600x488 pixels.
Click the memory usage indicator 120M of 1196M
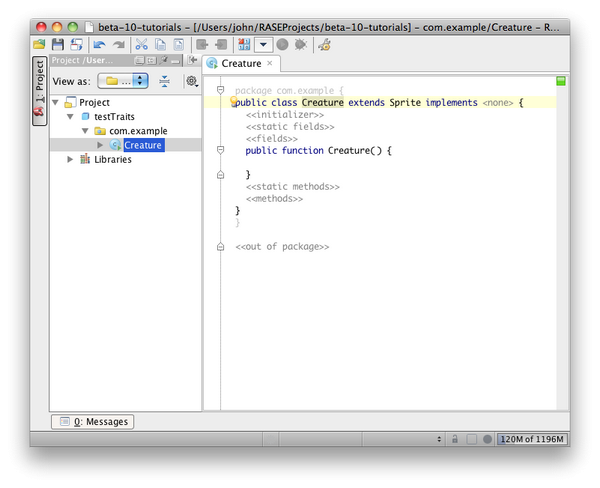point(533,439)
